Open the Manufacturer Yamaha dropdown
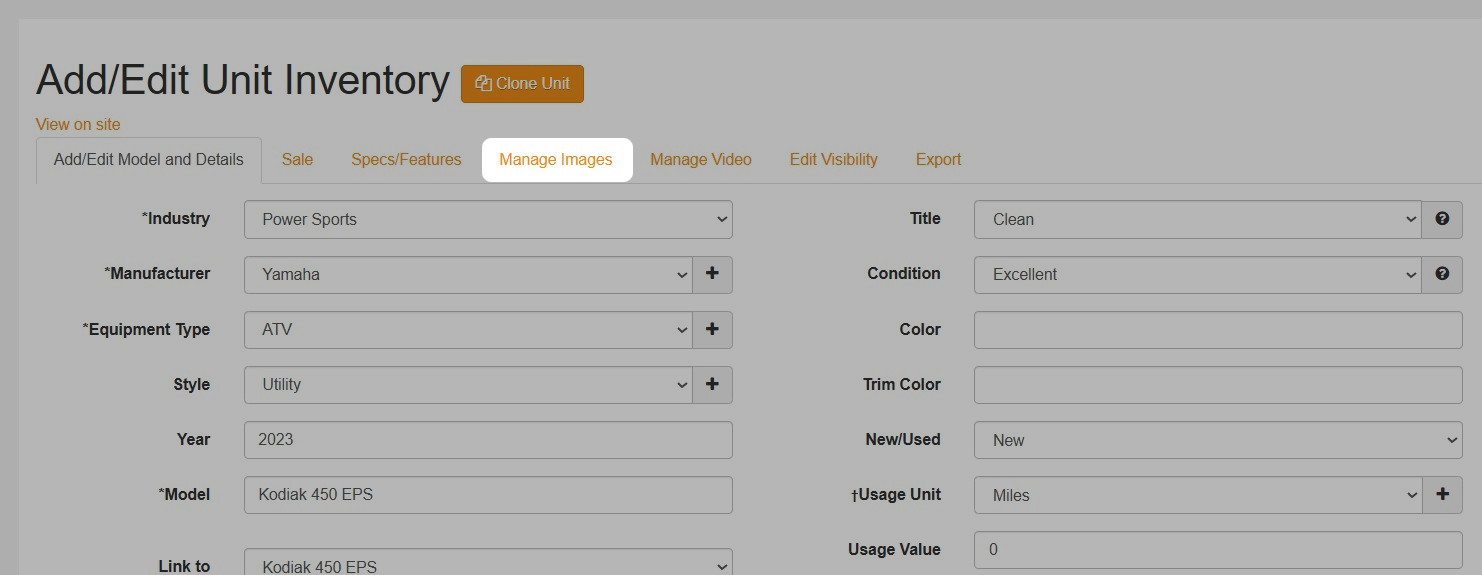This screenshot has height=575, width=1482. (468, 274)
